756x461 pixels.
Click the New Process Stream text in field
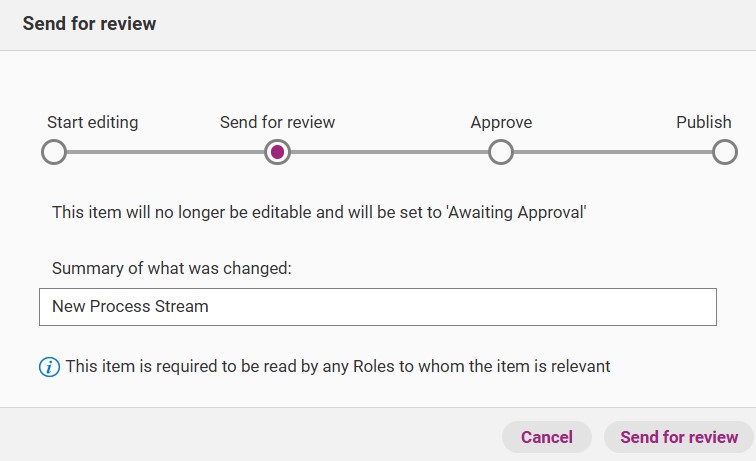130,306
